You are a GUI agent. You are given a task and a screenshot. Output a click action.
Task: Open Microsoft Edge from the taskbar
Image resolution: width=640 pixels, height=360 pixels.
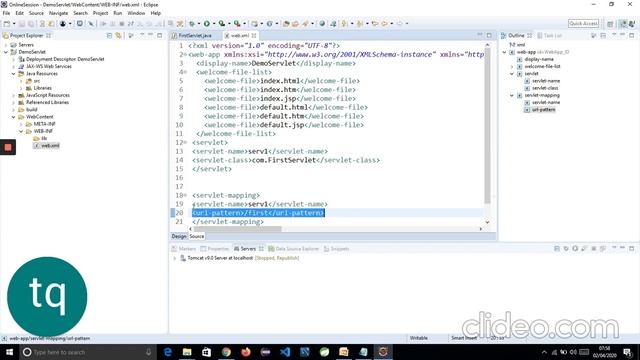[167, 352]
